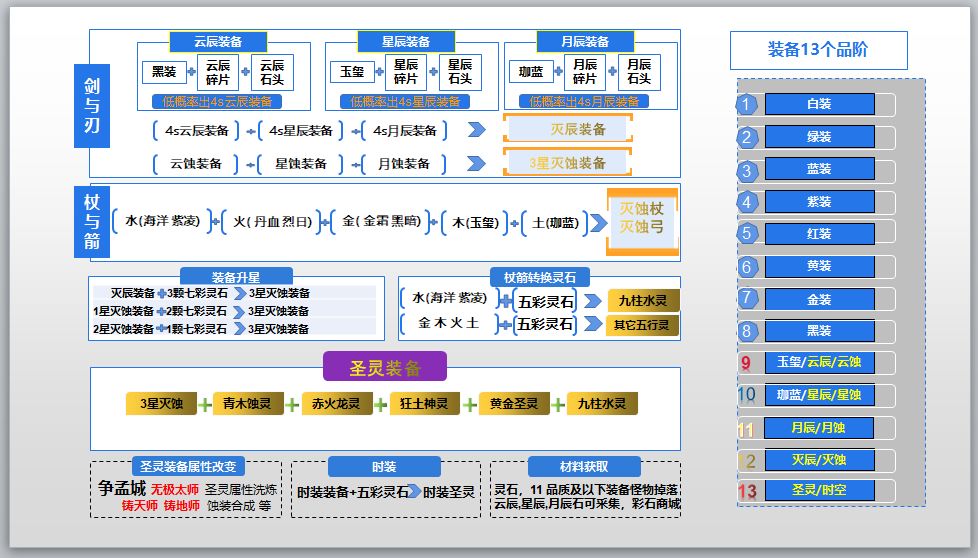The image size is (978, 558).
Task: Click the orange-framed 灭蚀杖 灭蚀弓 box
Action: tap(642, 222)
